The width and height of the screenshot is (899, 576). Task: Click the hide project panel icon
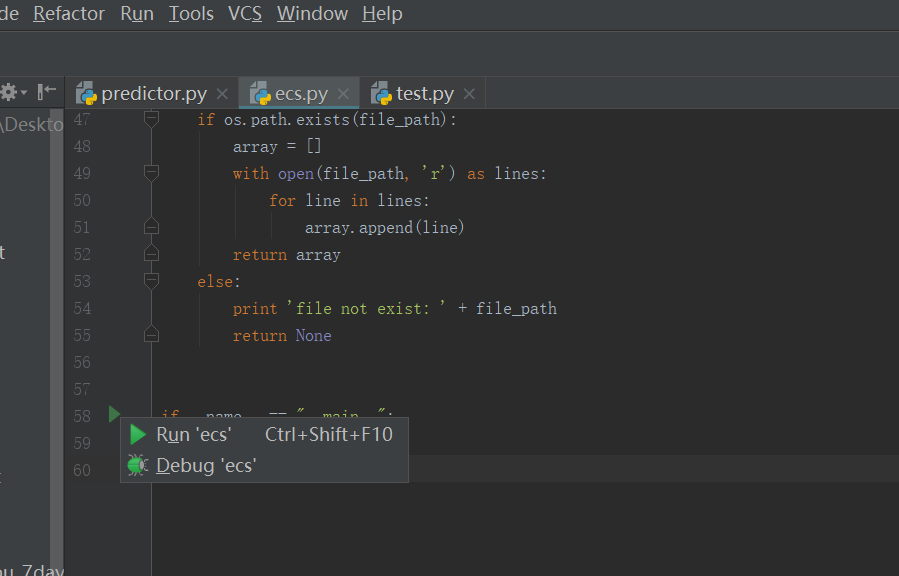[x=46, y=91]
